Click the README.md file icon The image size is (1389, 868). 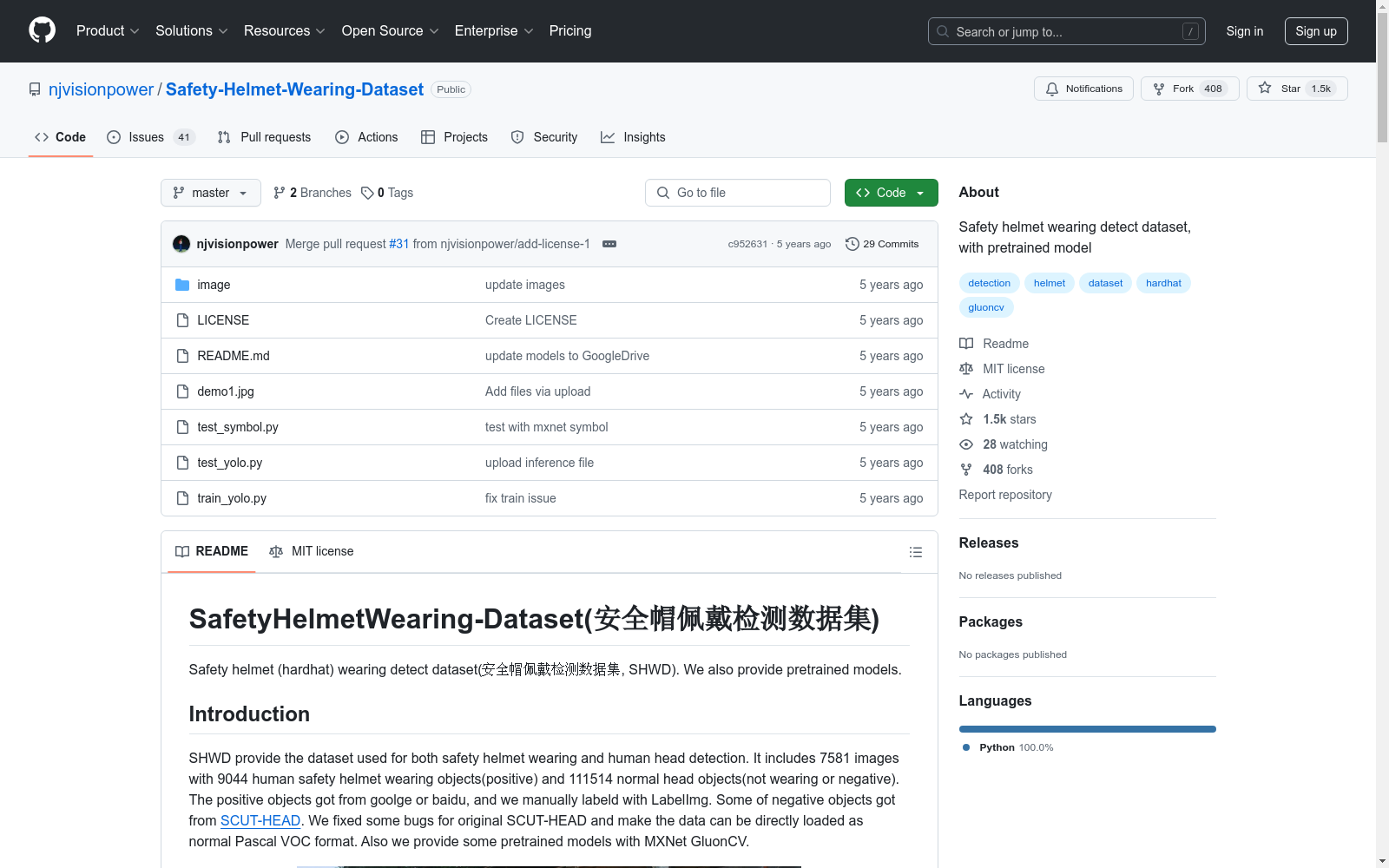coord(182,356)
